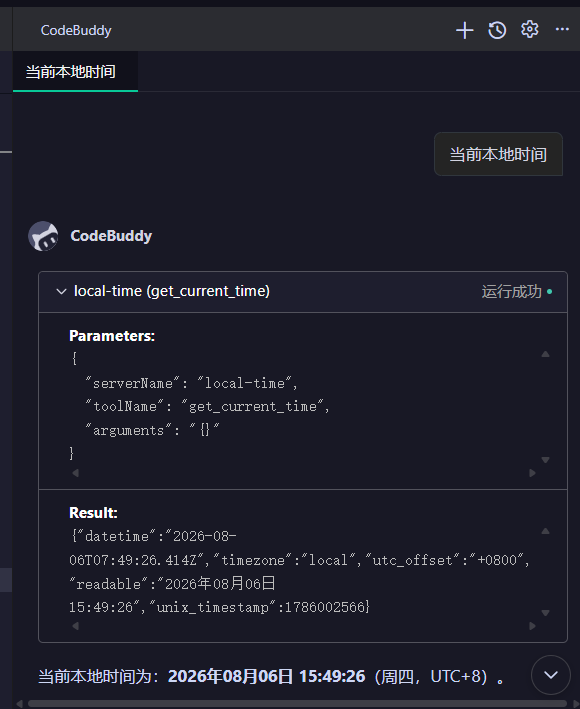The image size is (580, 709).
Task: Click the bottom horizontal panel scrollbar
Action: [297, 704]
